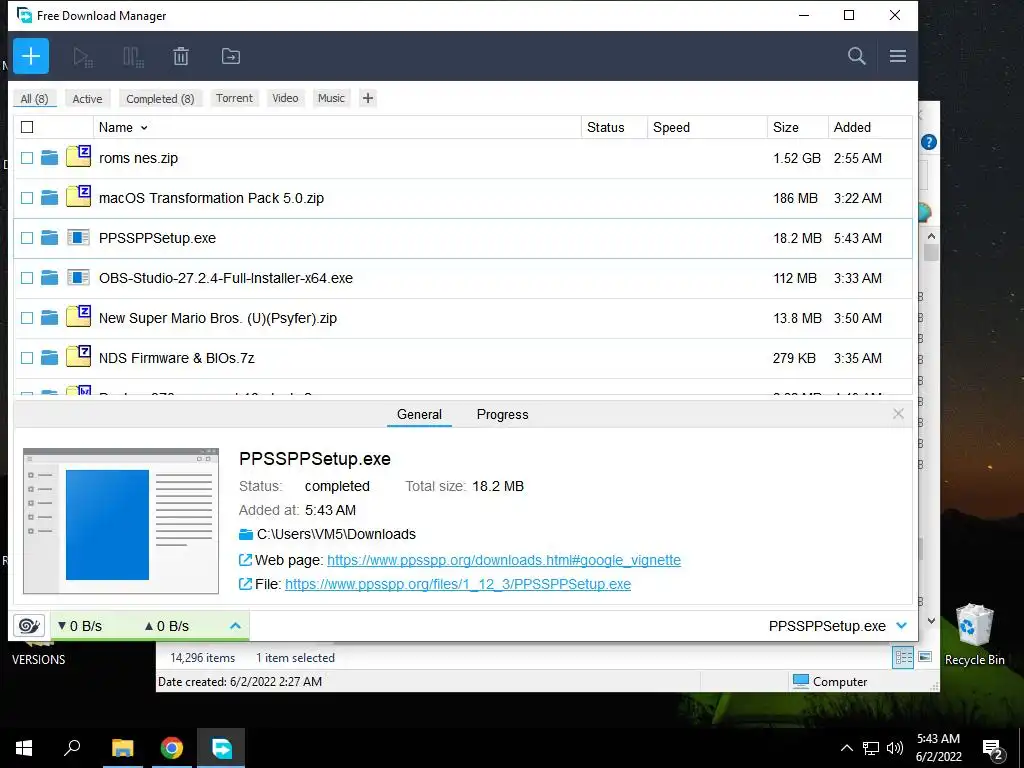
Task: Click the help question mark icon
Action: [x=929, y=142]
